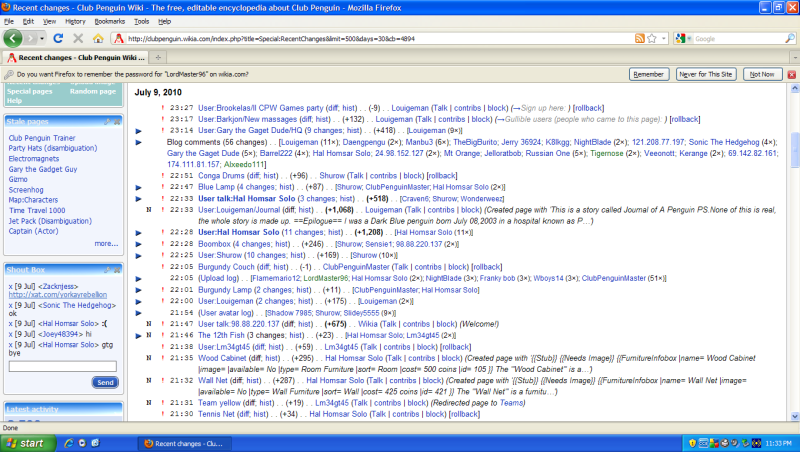Open the Edit menu
The image size is (800, 452).
coord(28,21)
